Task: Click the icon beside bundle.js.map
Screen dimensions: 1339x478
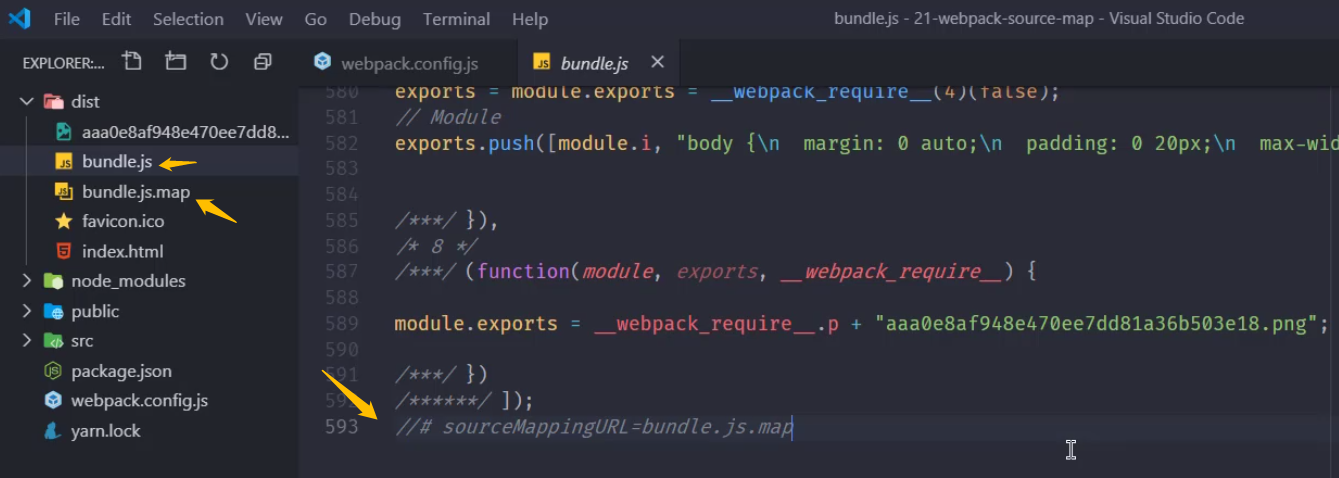Action: click(x=64, y=191)
